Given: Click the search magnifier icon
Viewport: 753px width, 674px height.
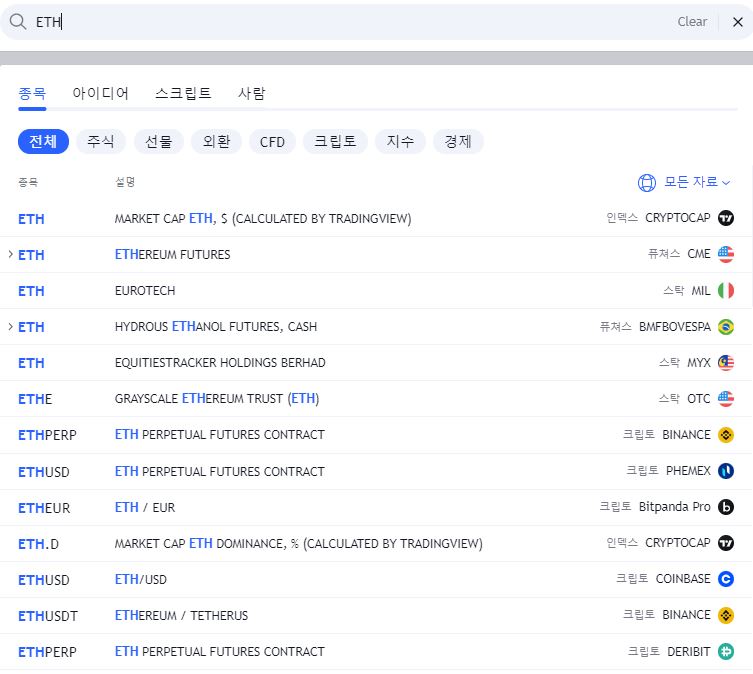Looking at the screenshot, I should (x=18, y=22).
